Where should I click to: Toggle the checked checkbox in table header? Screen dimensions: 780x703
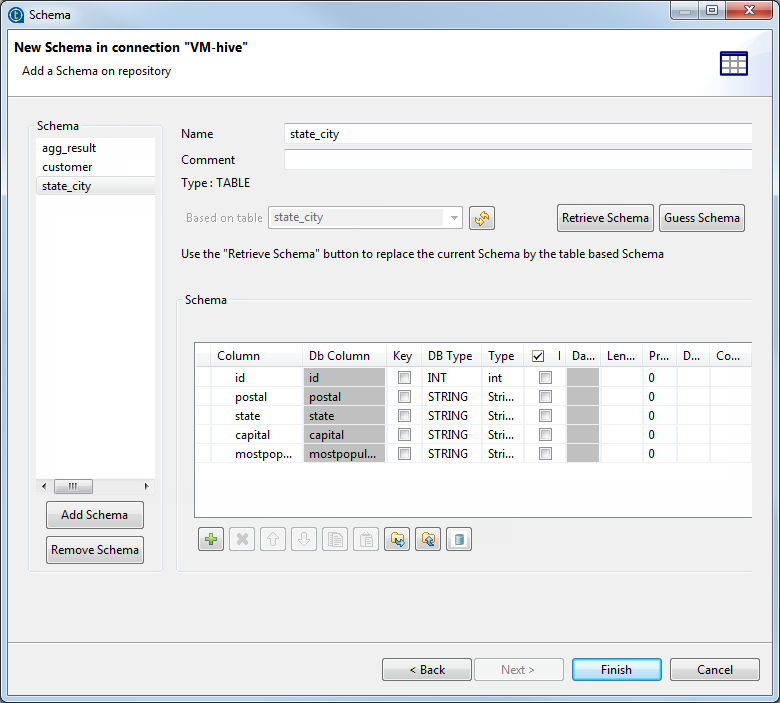pyautogui.click(x=538, y=356)
